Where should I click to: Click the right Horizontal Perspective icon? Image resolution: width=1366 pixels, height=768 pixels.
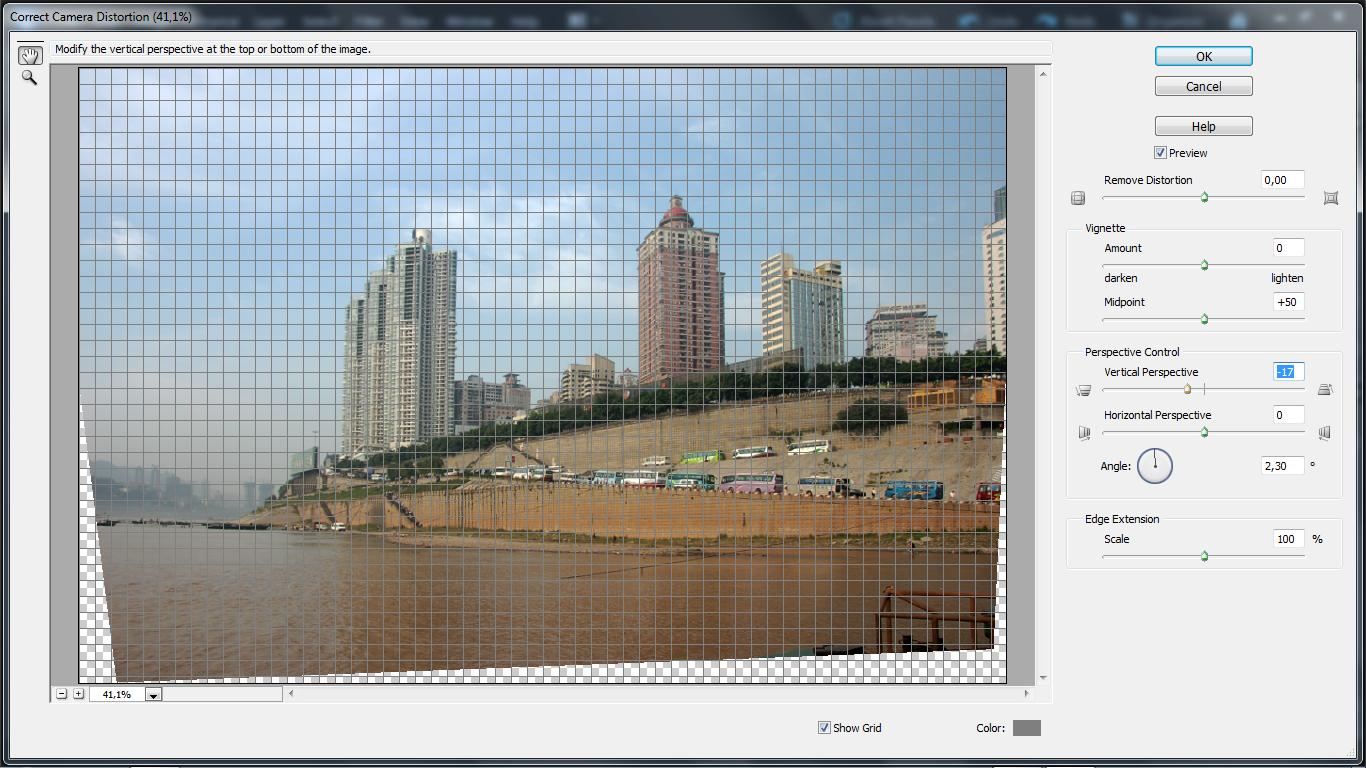pos(1325,433)
